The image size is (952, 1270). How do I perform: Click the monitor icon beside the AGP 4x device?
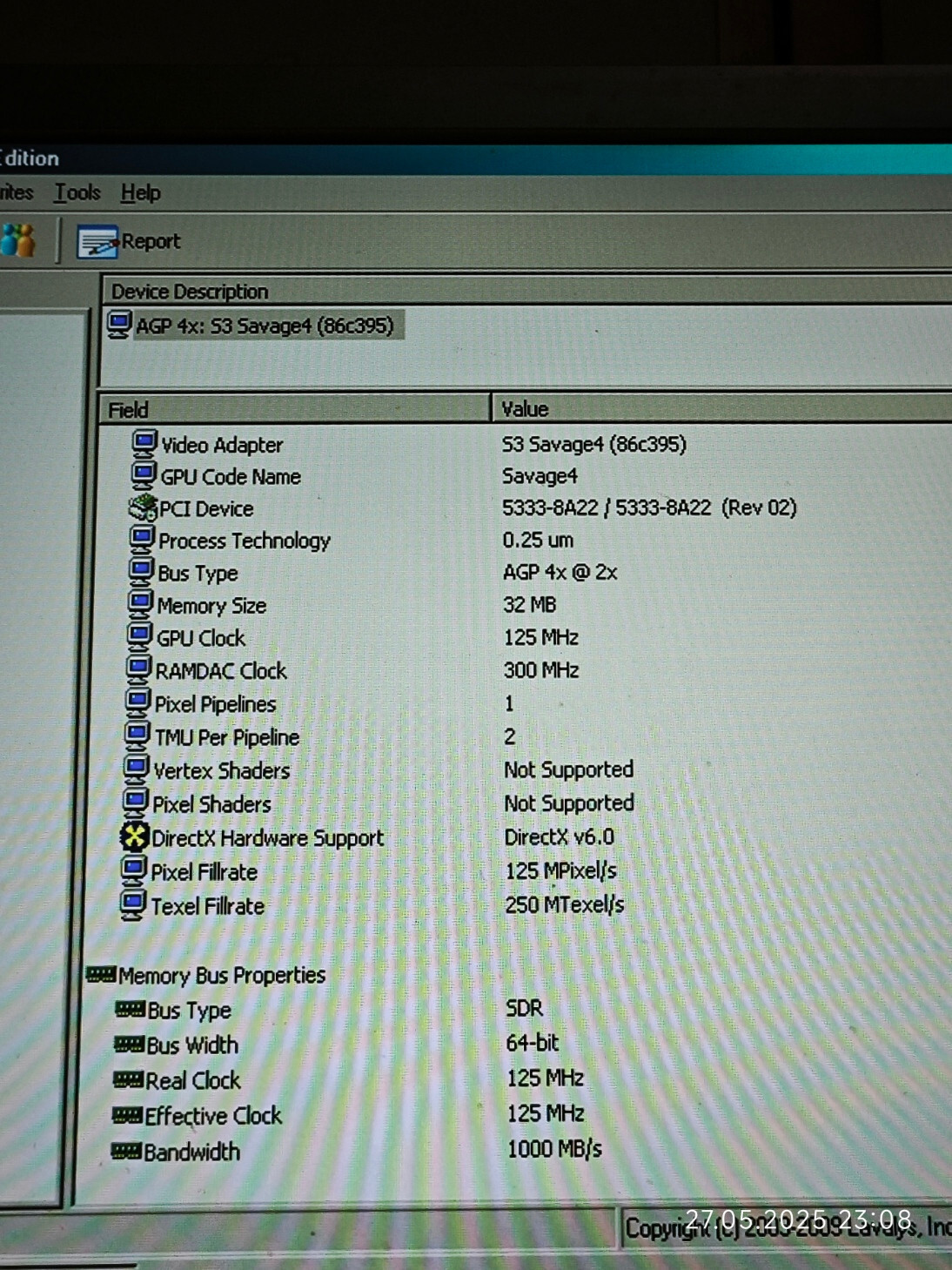pyautogui.click(x=119, y=325)
